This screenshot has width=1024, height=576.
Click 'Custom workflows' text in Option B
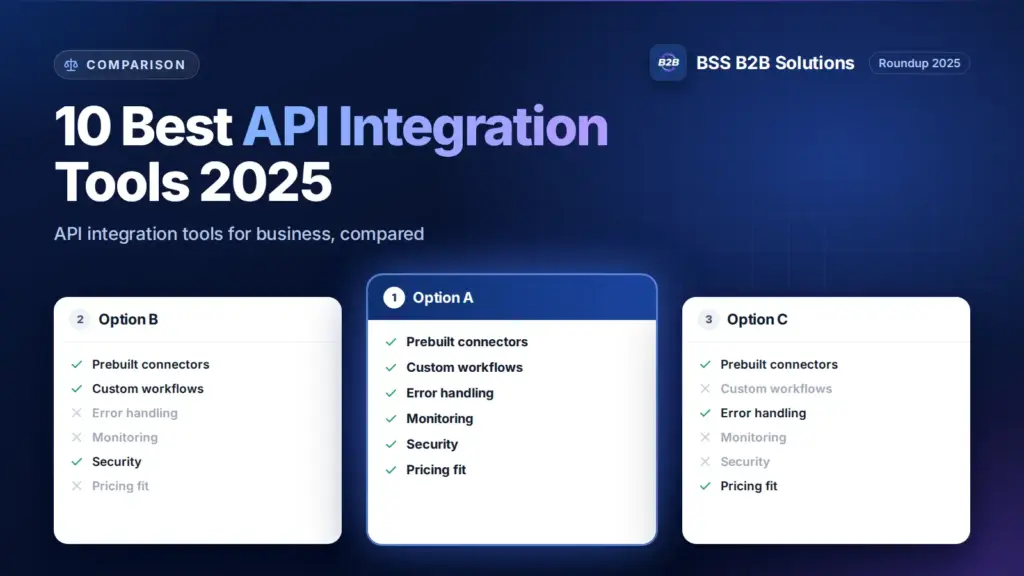pos(148,389)
